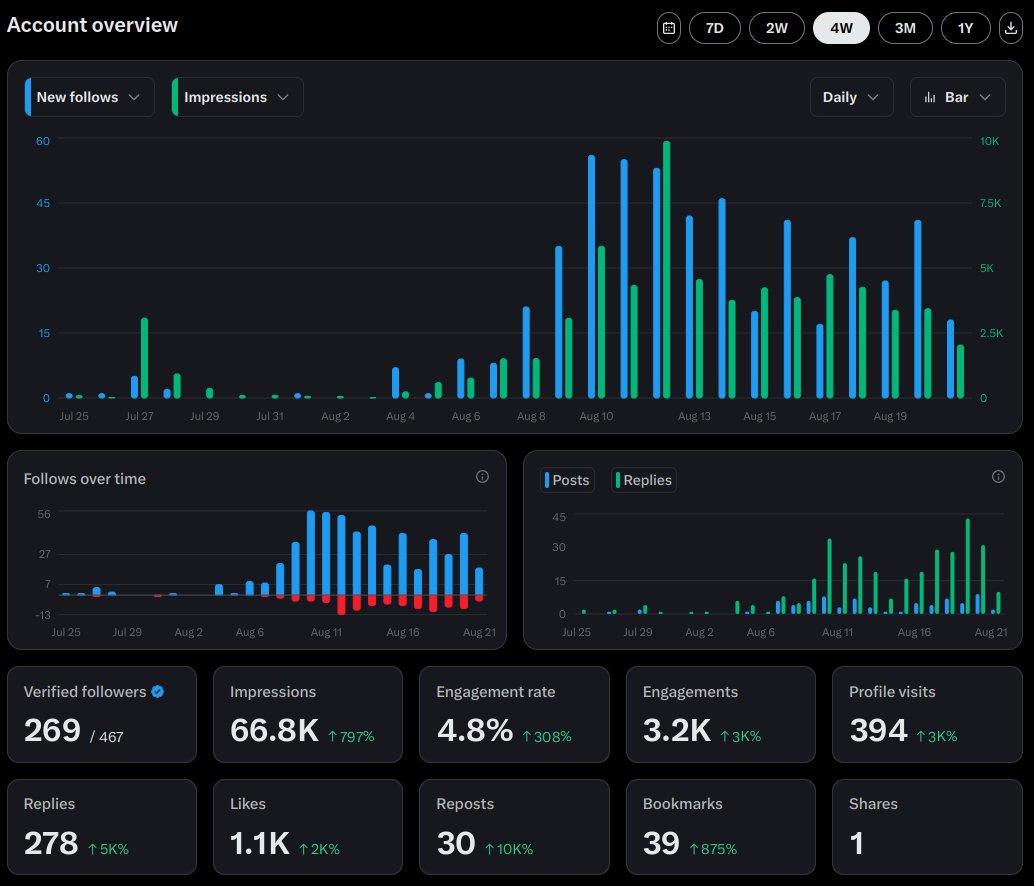Click the 5K% replies change value

[x=108, y=849]
